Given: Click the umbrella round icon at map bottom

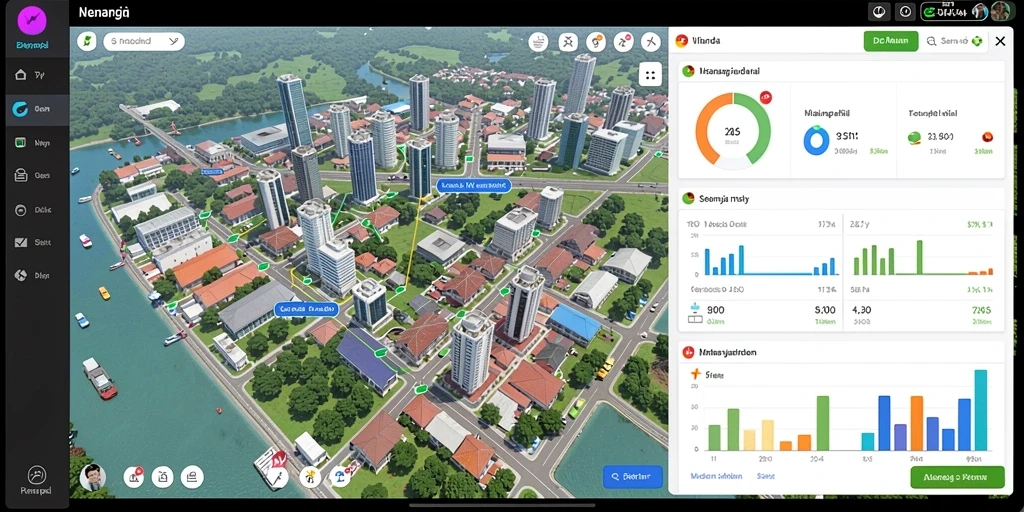Looking at the screenshot, I should pyautogui.click(x=339, y=477).
